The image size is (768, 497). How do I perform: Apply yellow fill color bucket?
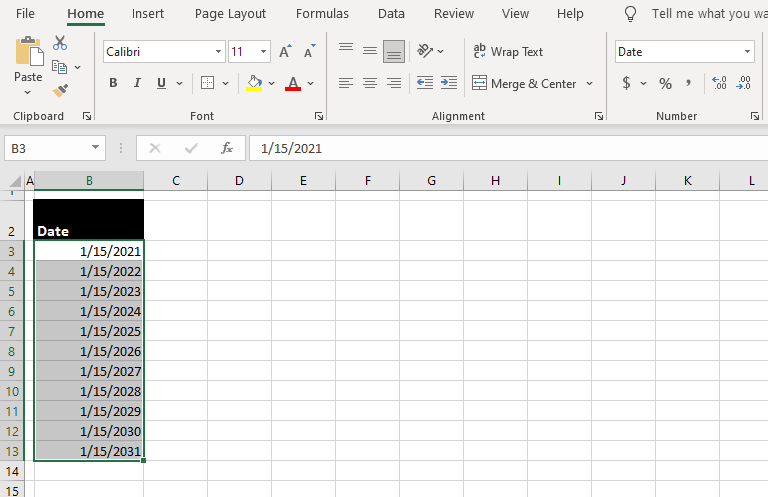pyautogui.click(x=254, y=83)
